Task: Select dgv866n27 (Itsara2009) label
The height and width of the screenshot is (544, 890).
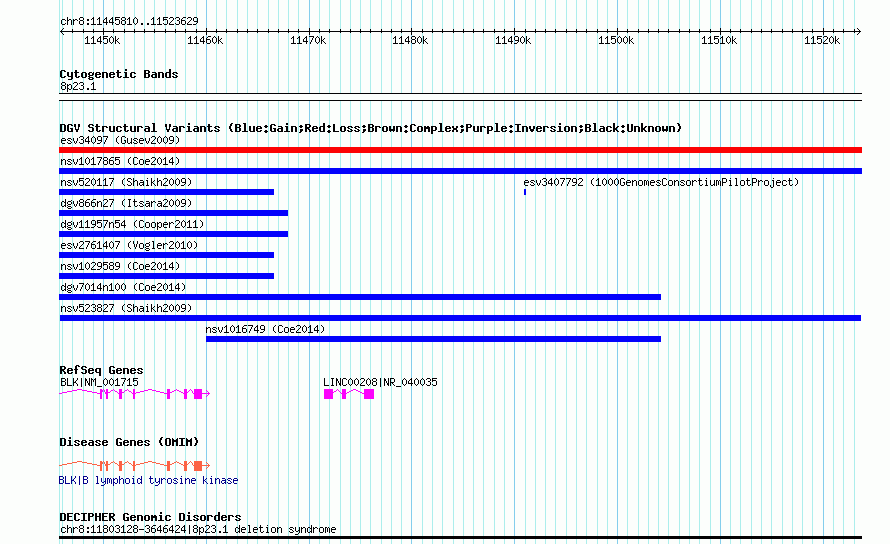Action: 126,203
